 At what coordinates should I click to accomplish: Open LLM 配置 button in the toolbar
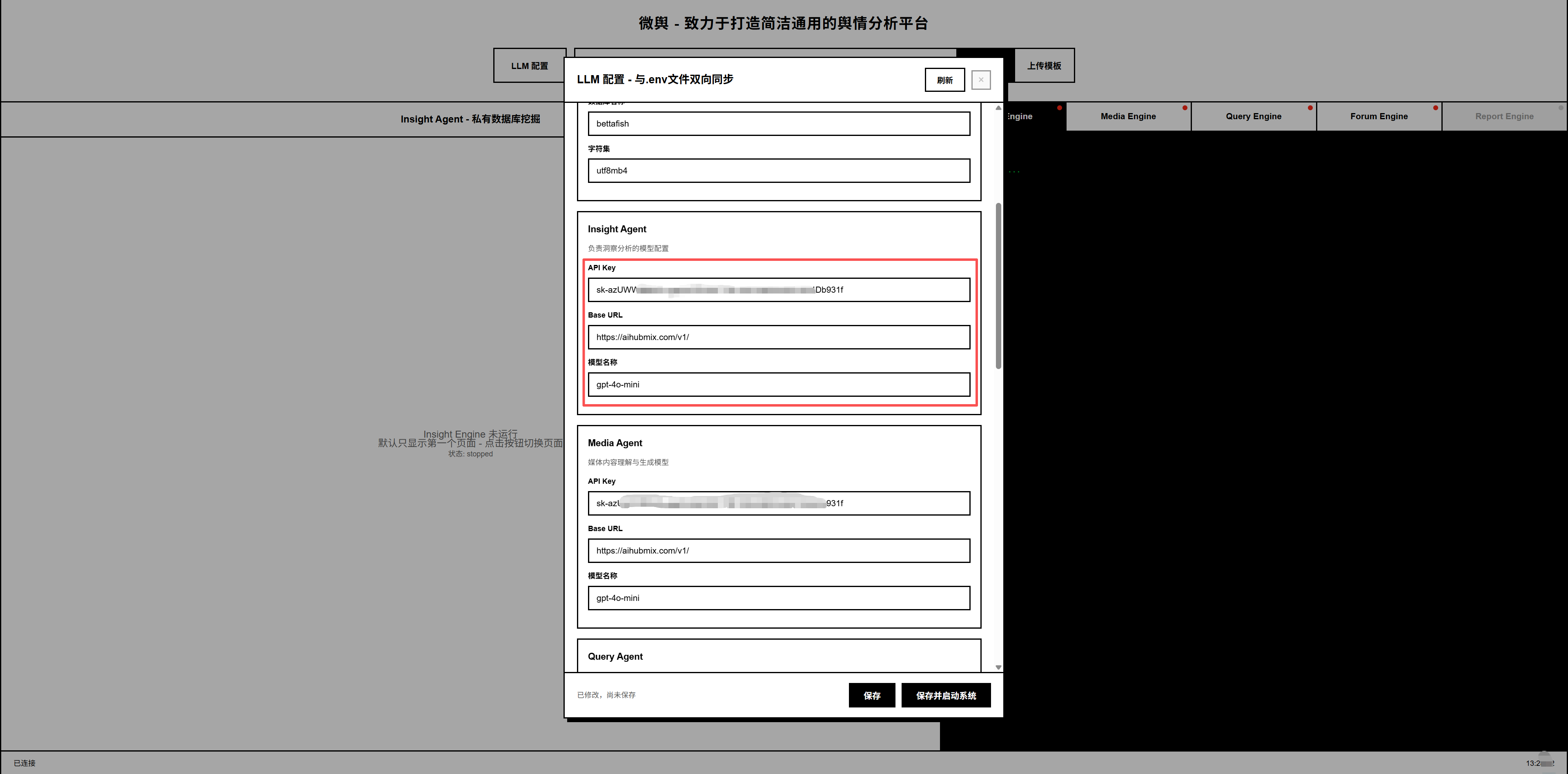pyautogui.click(x=529, y=66)
